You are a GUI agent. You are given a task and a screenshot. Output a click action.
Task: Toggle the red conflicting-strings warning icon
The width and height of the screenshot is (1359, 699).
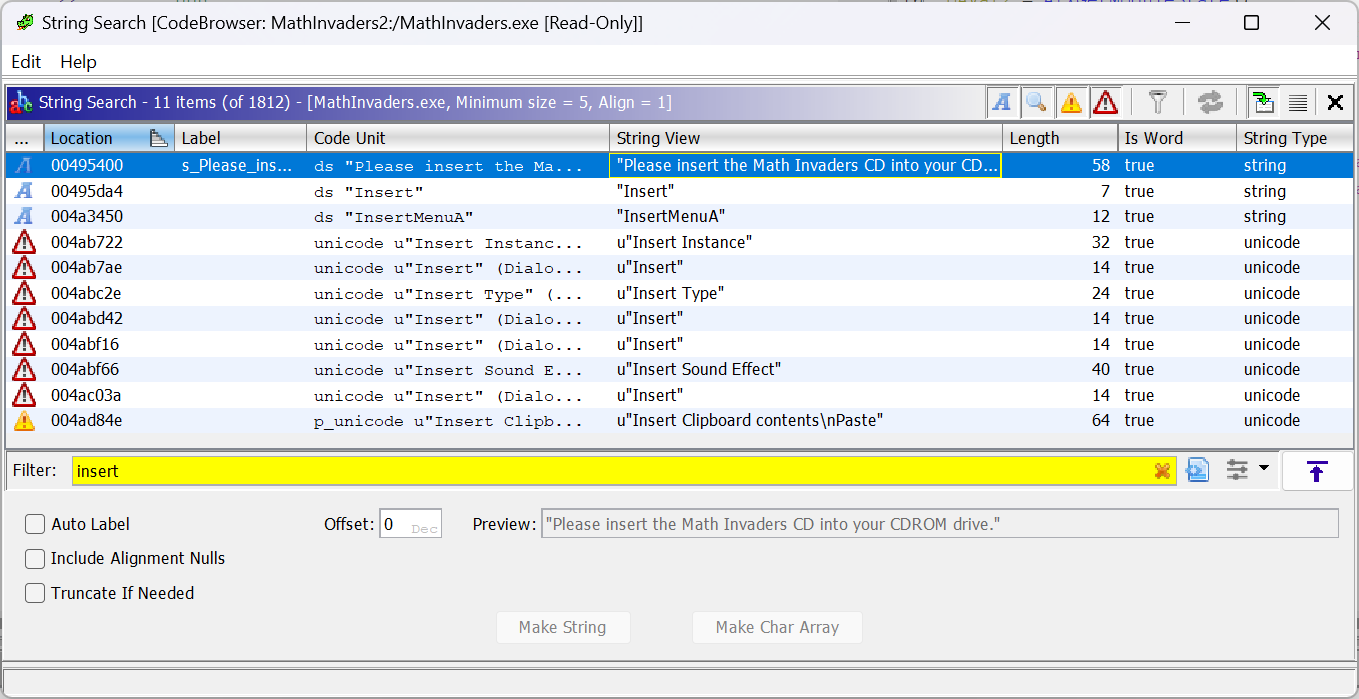(x=1105, y=101)
